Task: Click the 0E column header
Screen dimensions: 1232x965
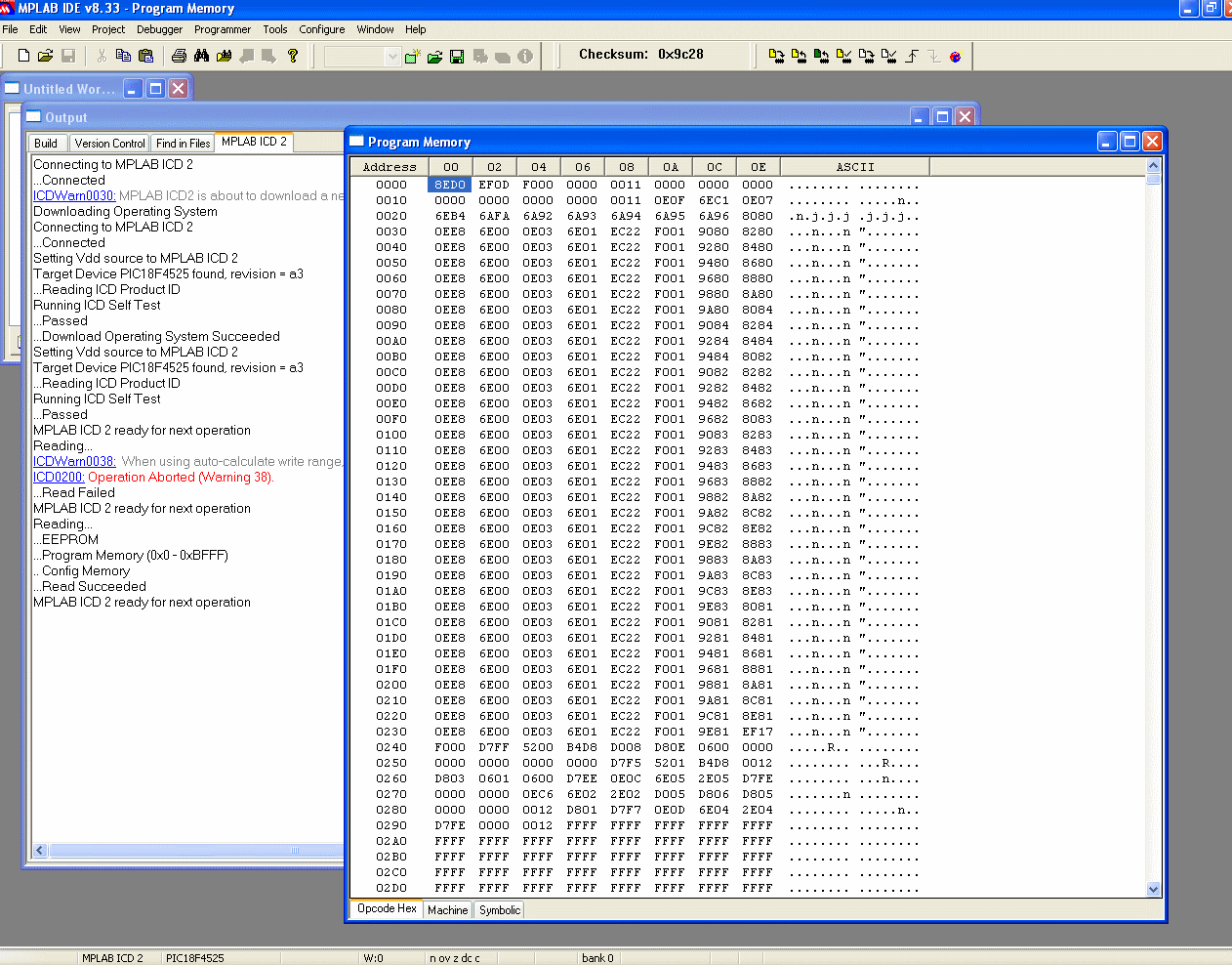Action: (x=759, y=167)
